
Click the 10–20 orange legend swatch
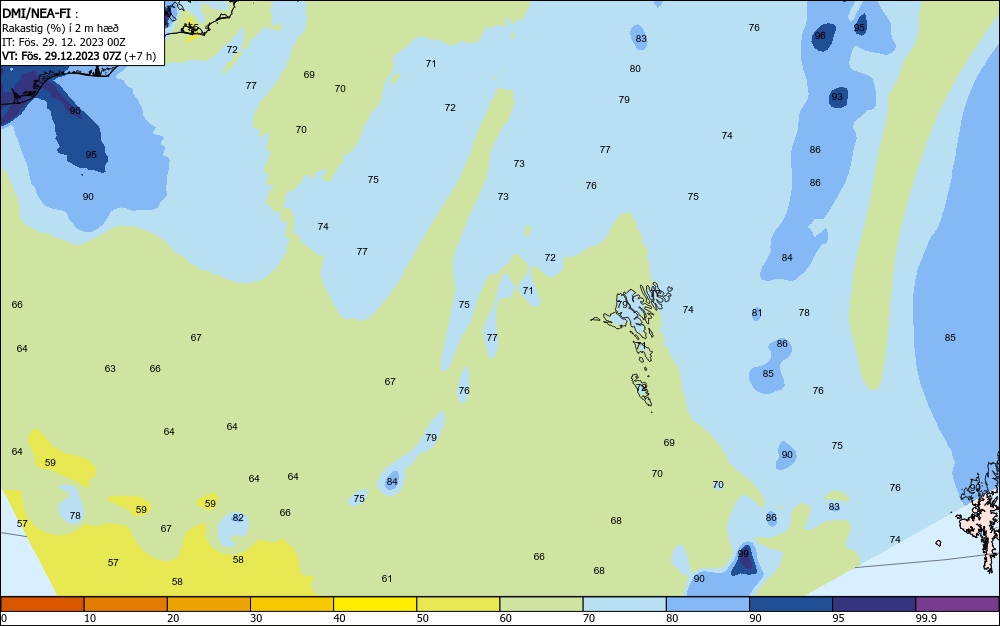click(x=126, y=604)
